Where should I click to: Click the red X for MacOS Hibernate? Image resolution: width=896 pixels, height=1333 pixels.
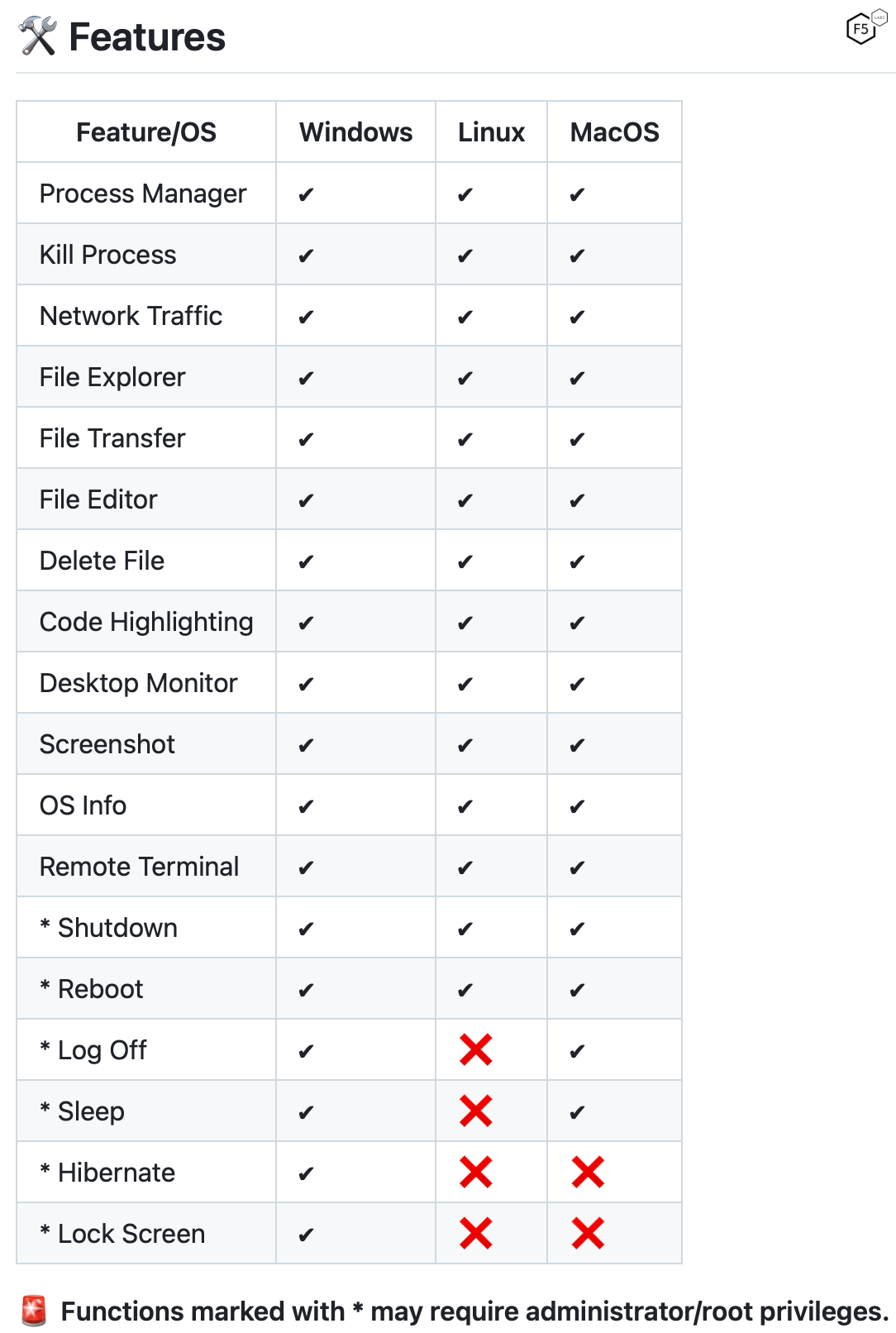[588, 1173]
